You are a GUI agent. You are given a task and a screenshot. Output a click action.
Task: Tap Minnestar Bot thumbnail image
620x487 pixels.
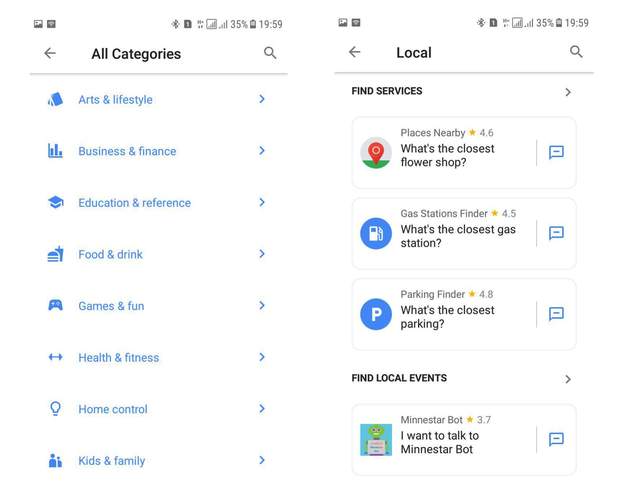pyautogui.click(x=376, y=439)
